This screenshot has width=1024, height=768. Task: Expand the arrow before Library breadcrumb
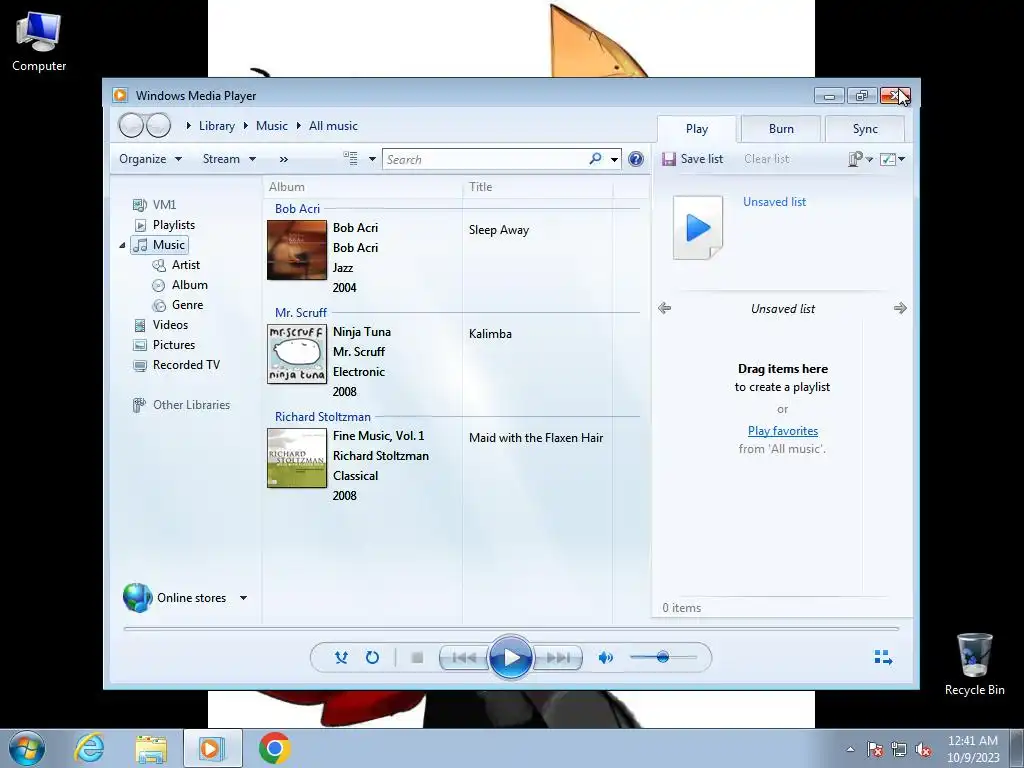[x=188, y=125]
